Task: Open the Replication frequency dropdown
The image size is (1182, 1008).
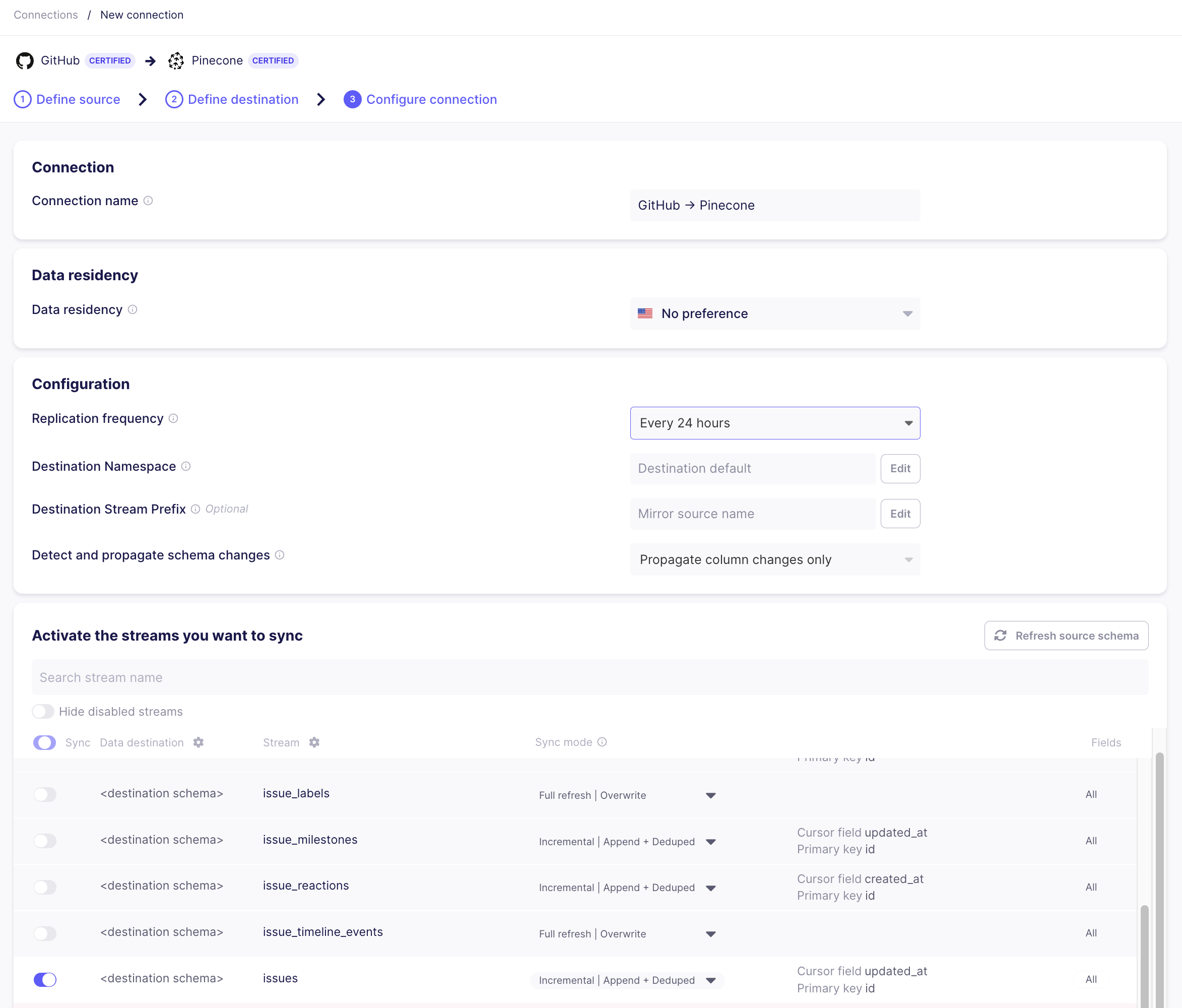Action: pyautogui.click(x=774, y=423)
